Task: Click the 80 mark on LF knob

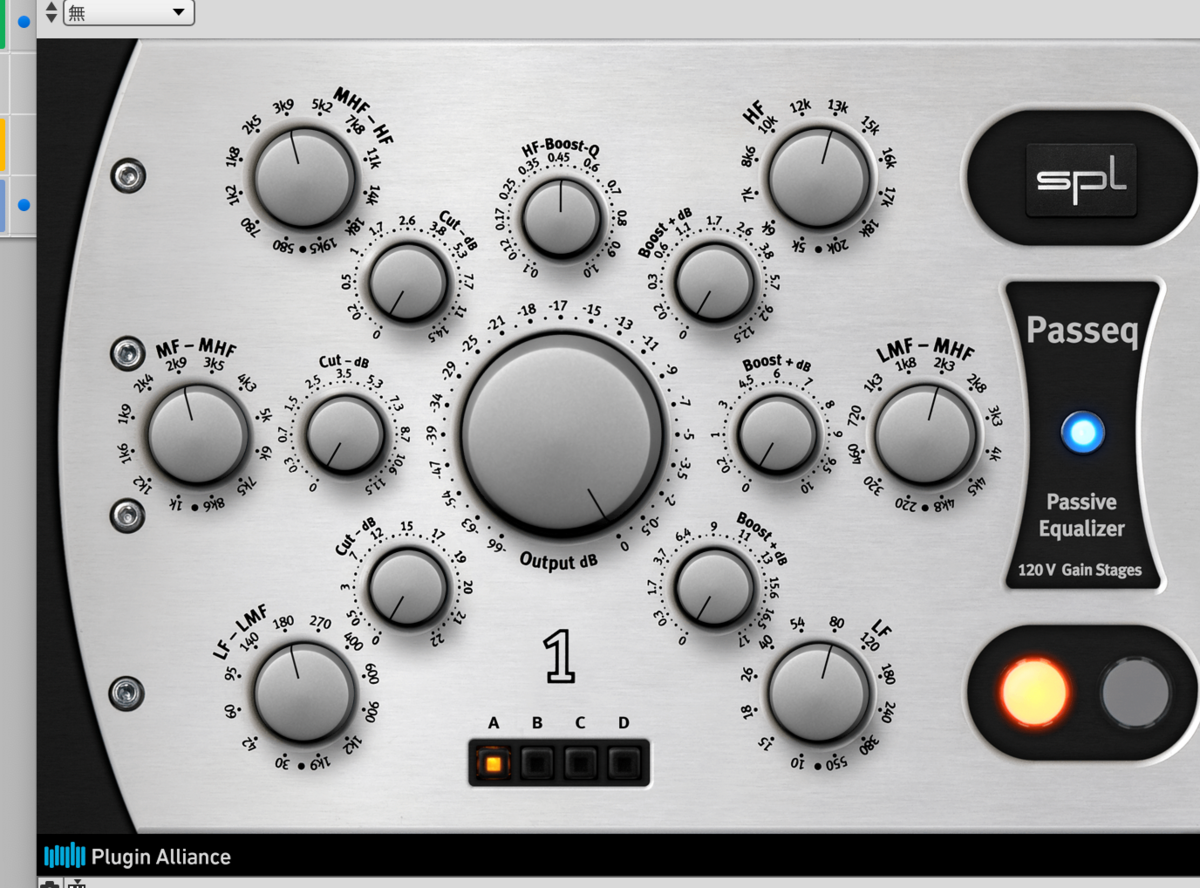Action: click(x=837, y=623)
